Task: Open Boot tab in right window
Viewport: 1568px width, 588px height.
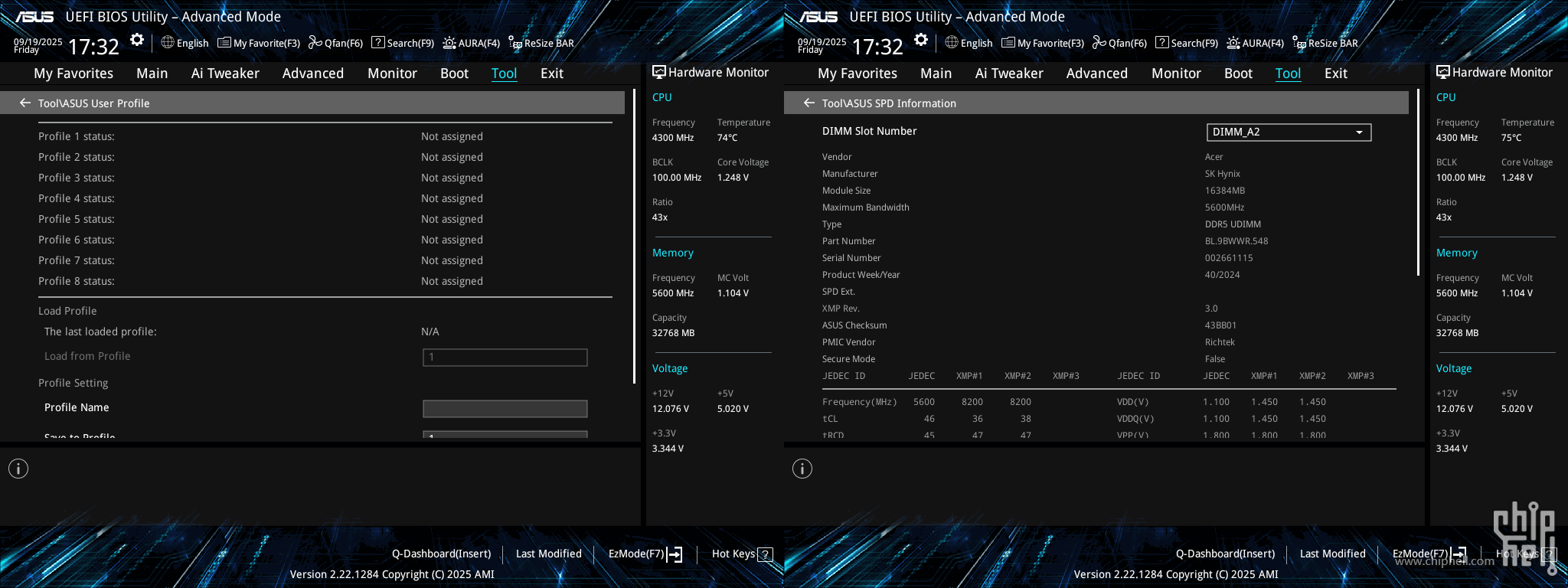Action: tap(1238, 73)
